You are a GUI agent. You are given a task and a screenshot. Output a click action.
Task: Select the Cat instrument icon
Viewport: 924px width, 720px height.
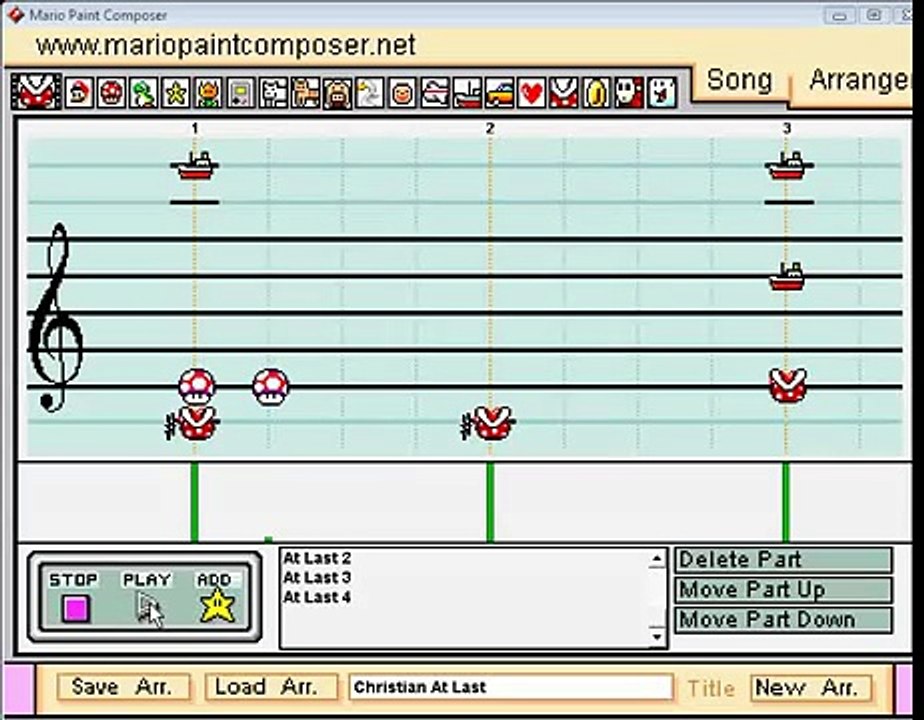click(305, 93)
